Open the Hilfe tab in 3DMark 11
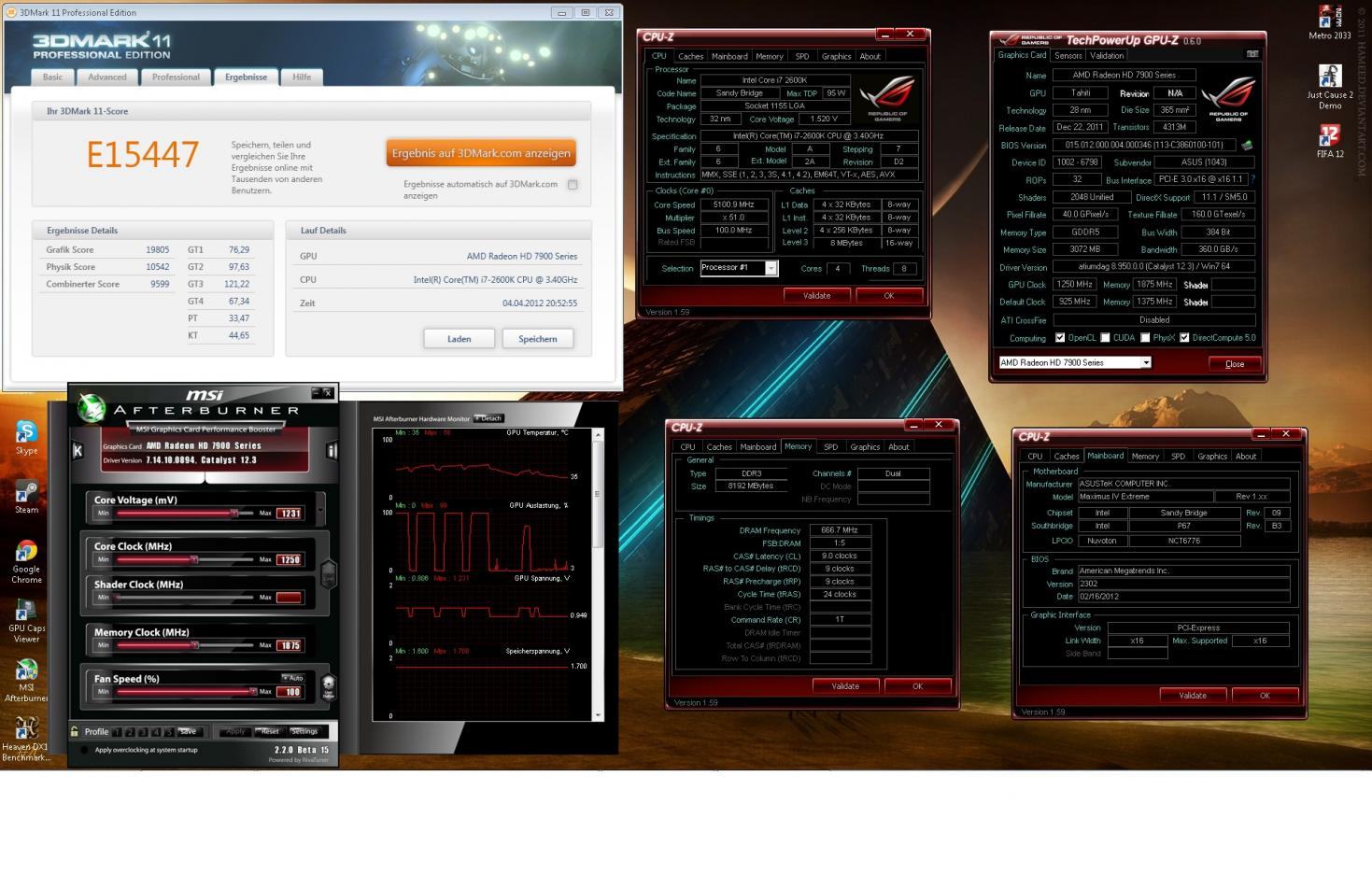 (302, 78)
